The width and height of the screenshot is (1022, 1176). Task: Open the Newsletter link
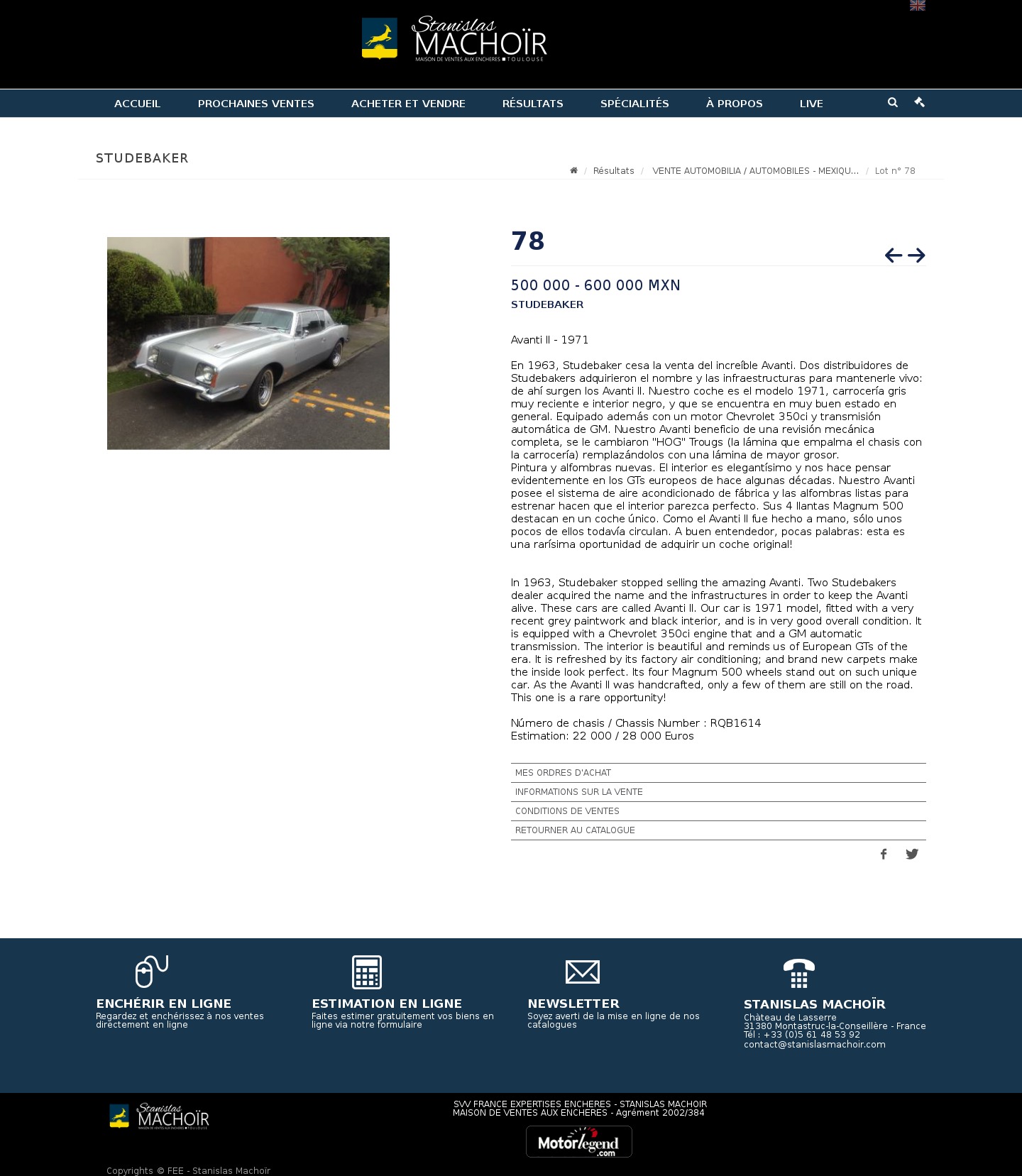click(573, 1004)
